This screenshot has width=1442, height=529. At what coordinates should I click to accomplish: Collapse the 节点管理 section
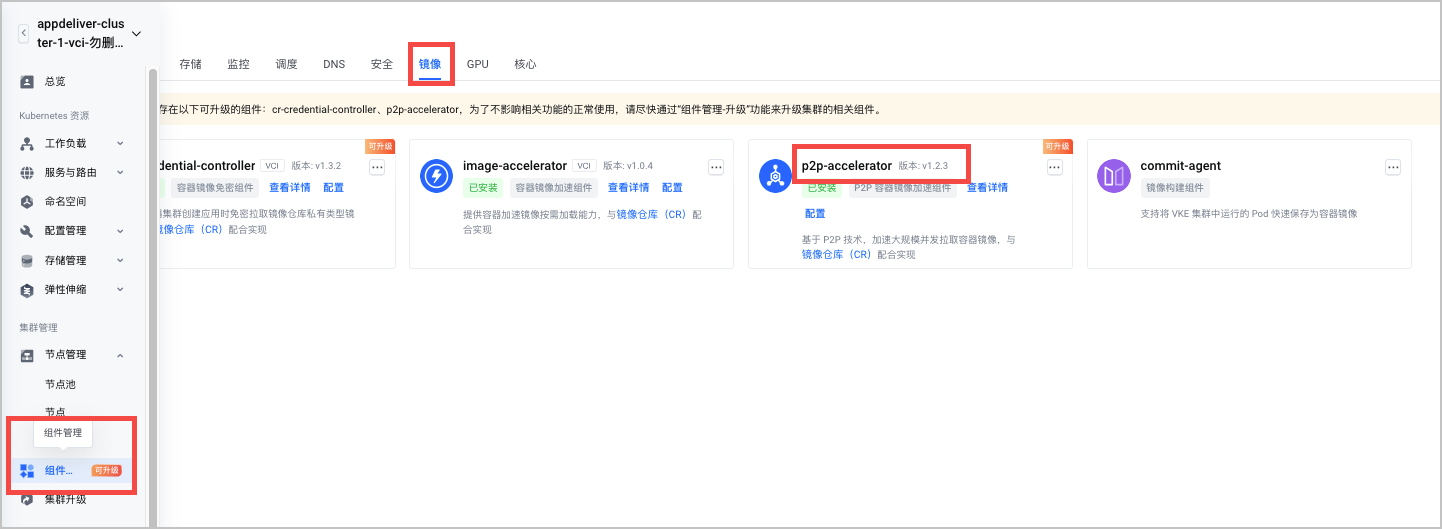(120, 355)
